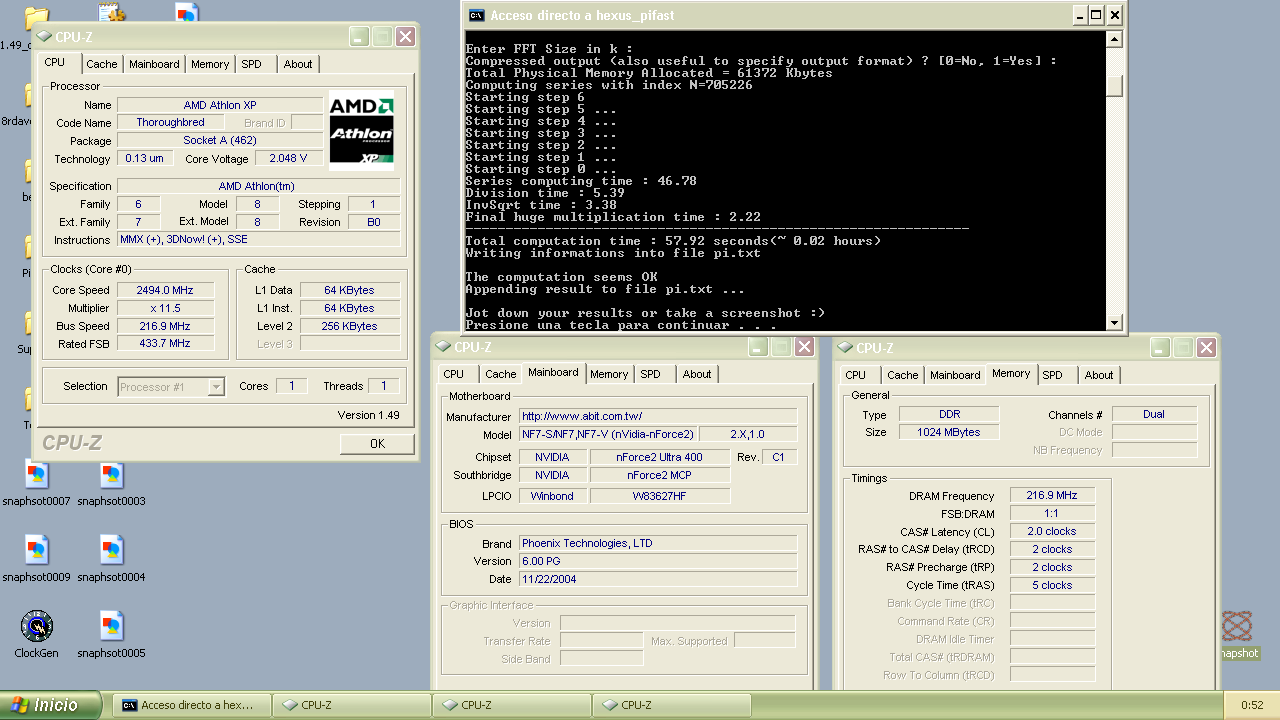Click the memory Type value DDR
Viewport: 1280px width, 720px height.
pos(949,414)
